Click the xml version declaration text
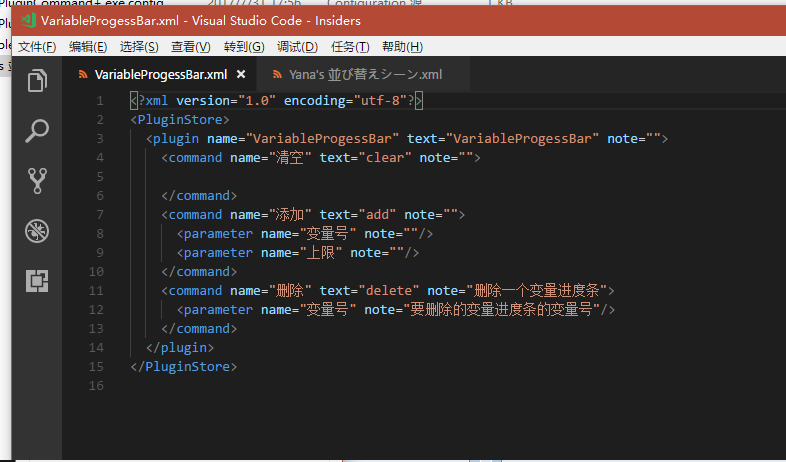 276,101
